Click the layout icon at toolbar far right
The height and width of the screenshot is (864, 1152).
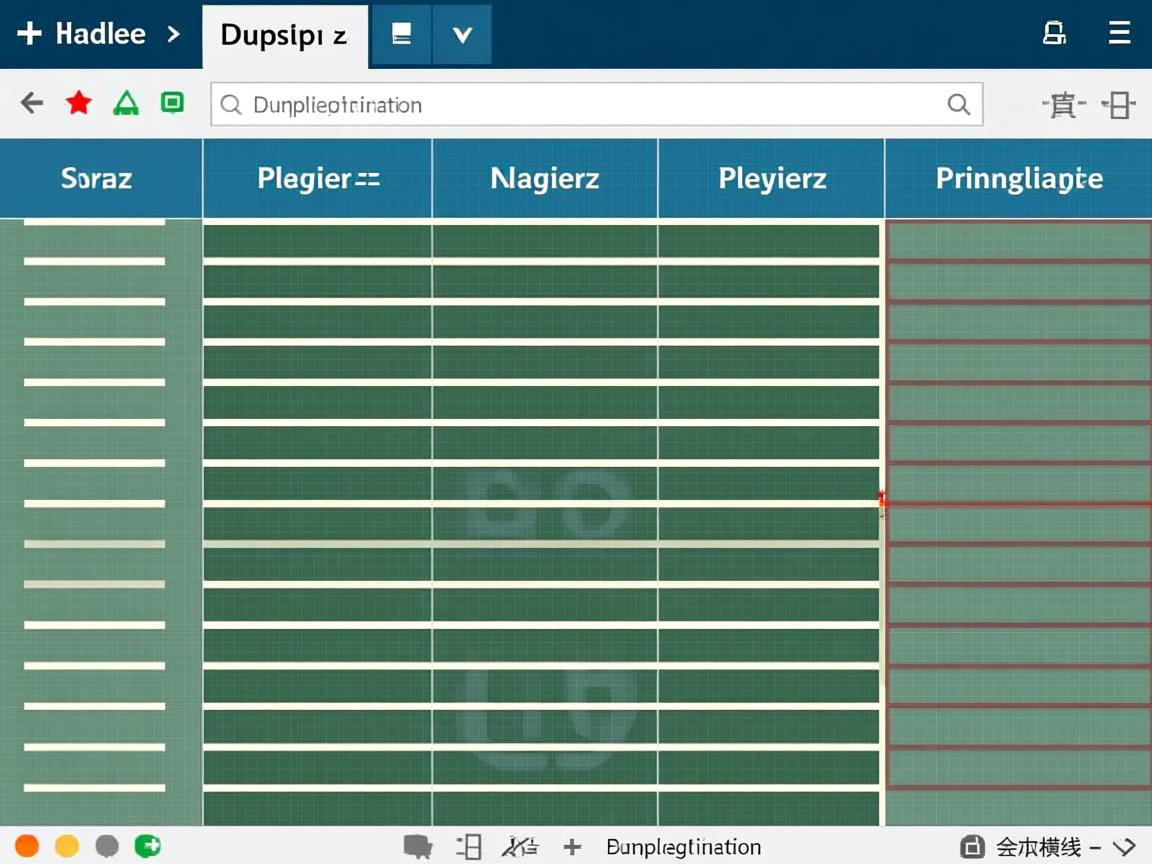tap(1118, 105)
